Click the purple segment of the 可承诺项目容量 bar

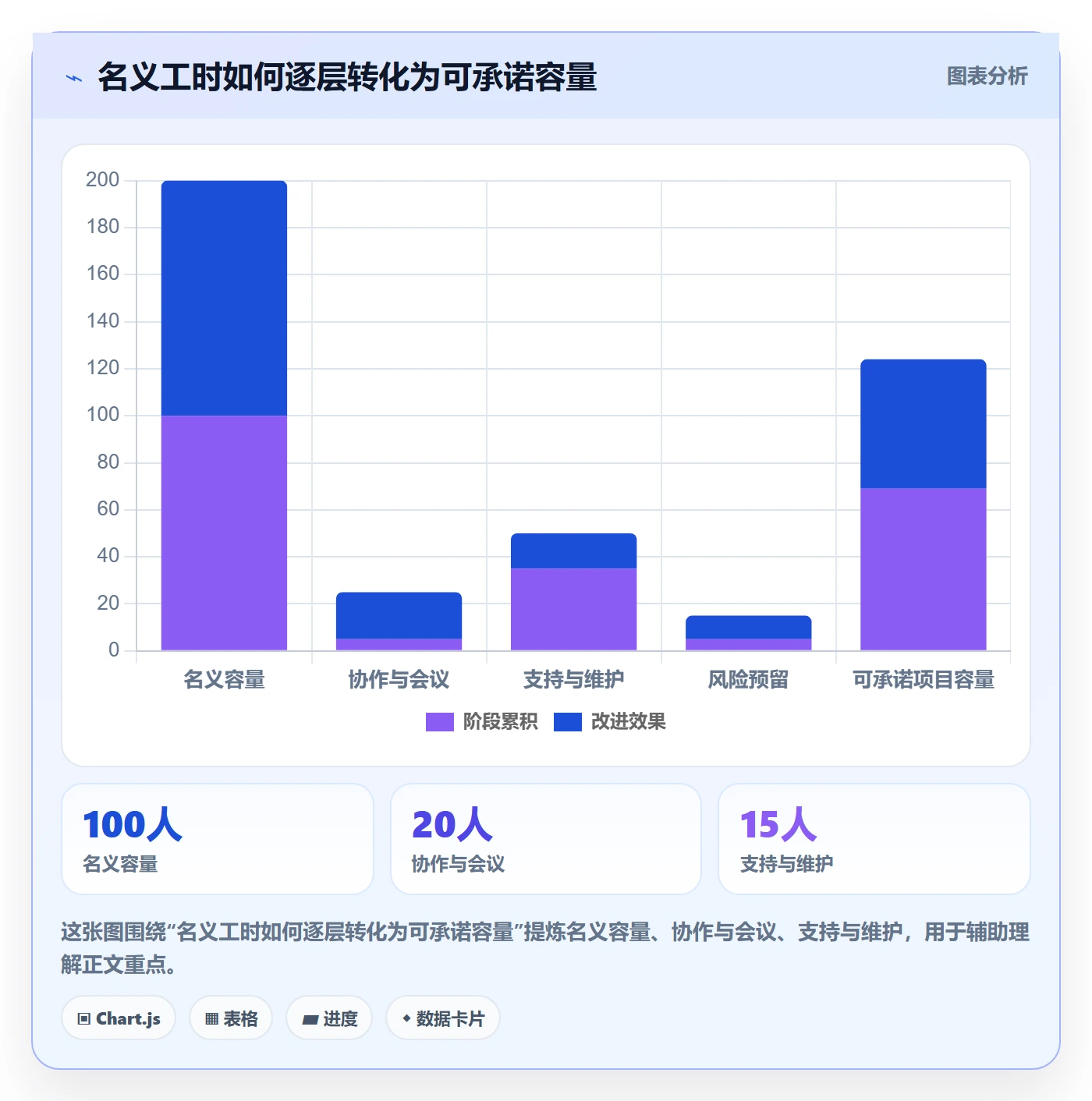[923, 569]
